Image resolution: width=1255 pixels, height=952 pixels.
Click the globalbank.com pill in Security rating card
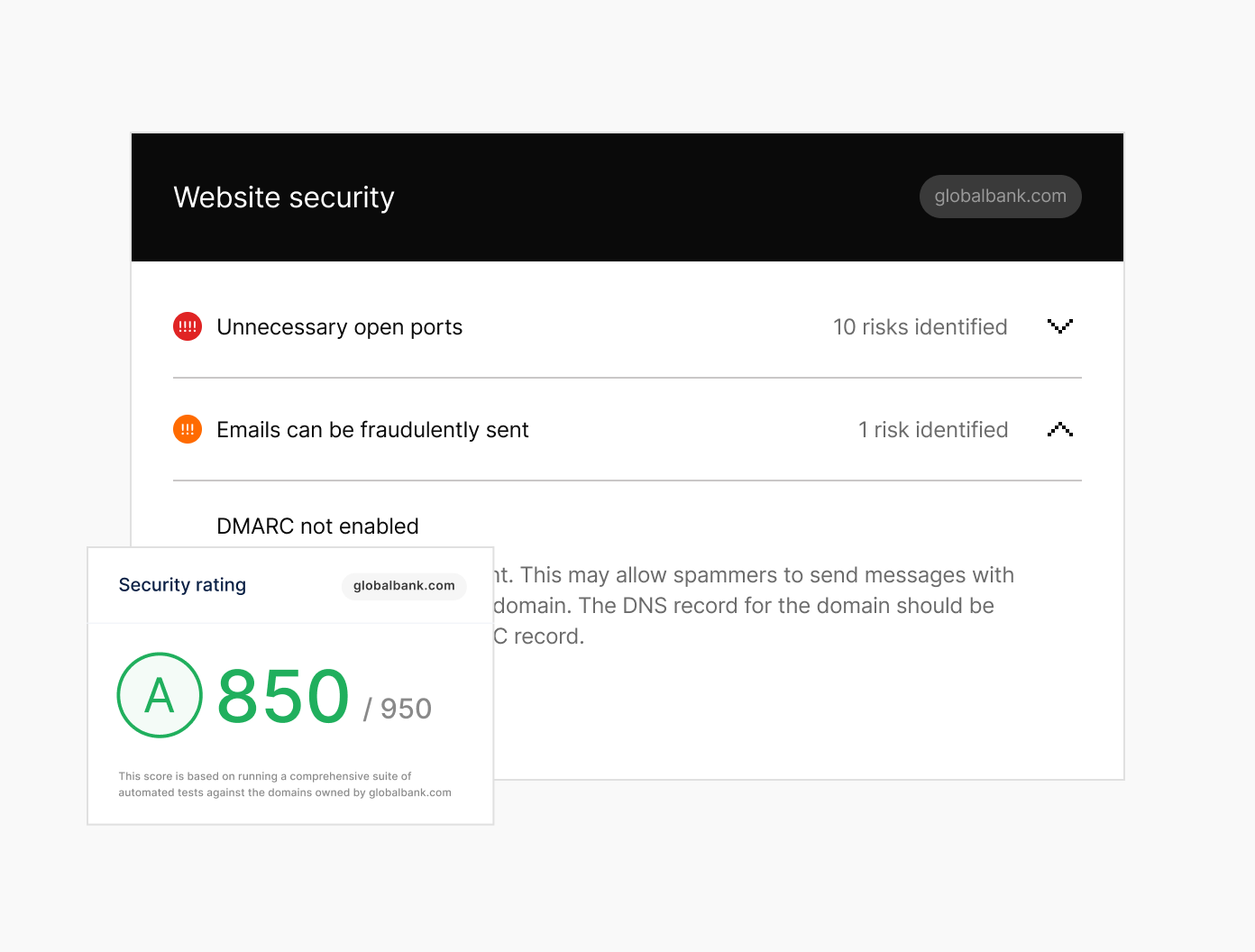point(404,586)
